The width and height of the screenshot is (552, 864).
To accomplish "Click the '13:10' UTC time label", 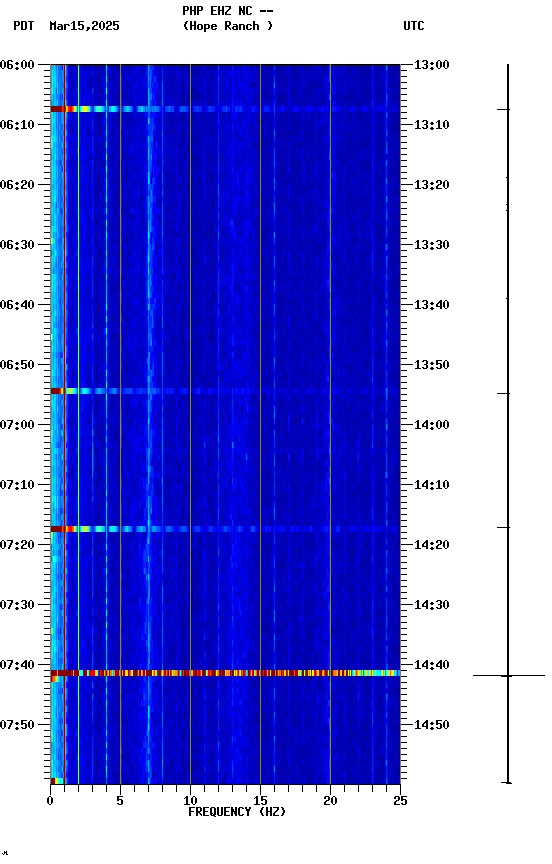I will click(432, 125).
